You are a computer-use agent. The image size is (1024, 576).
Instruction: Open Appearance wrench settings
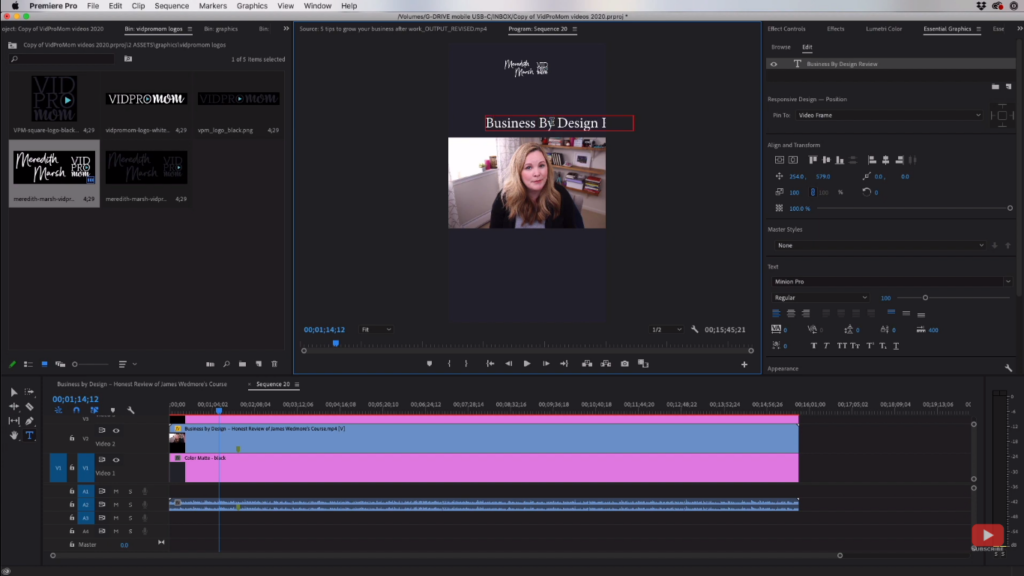pos(1008,368)
